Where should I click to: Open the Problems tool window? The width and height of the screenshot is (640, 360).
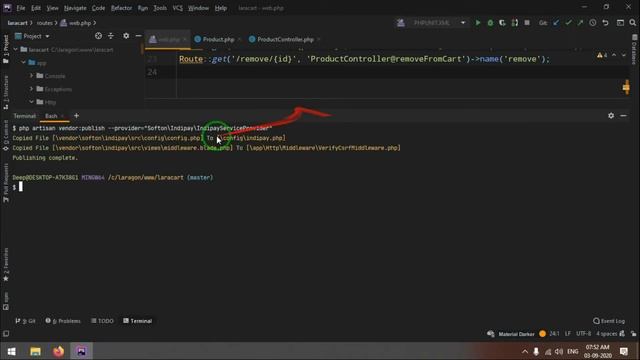click(63, 321)
